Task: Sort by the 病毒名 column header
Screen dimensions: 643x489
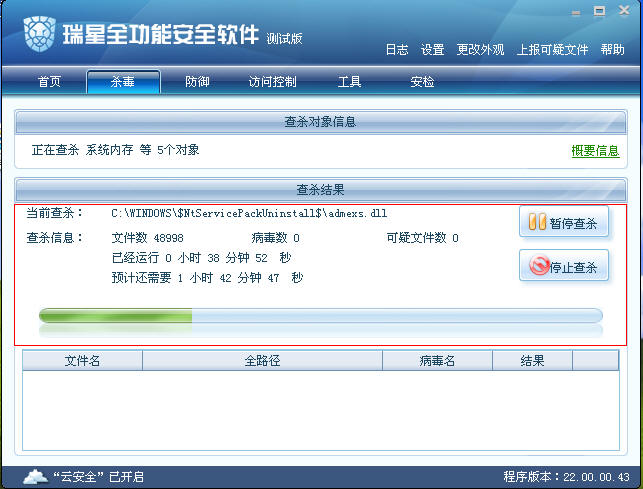Action: 438,361
